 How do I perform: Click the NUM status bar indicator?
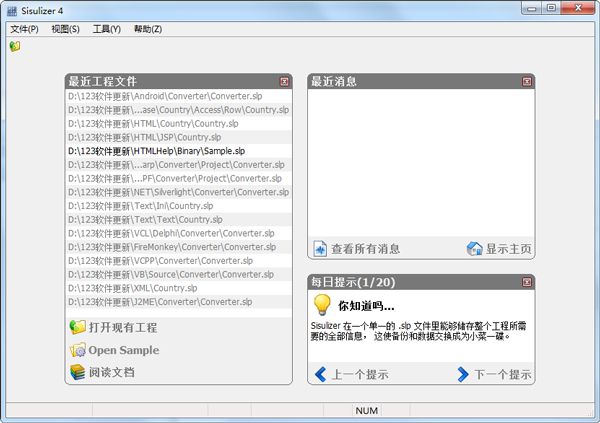[x=367, y=411]
